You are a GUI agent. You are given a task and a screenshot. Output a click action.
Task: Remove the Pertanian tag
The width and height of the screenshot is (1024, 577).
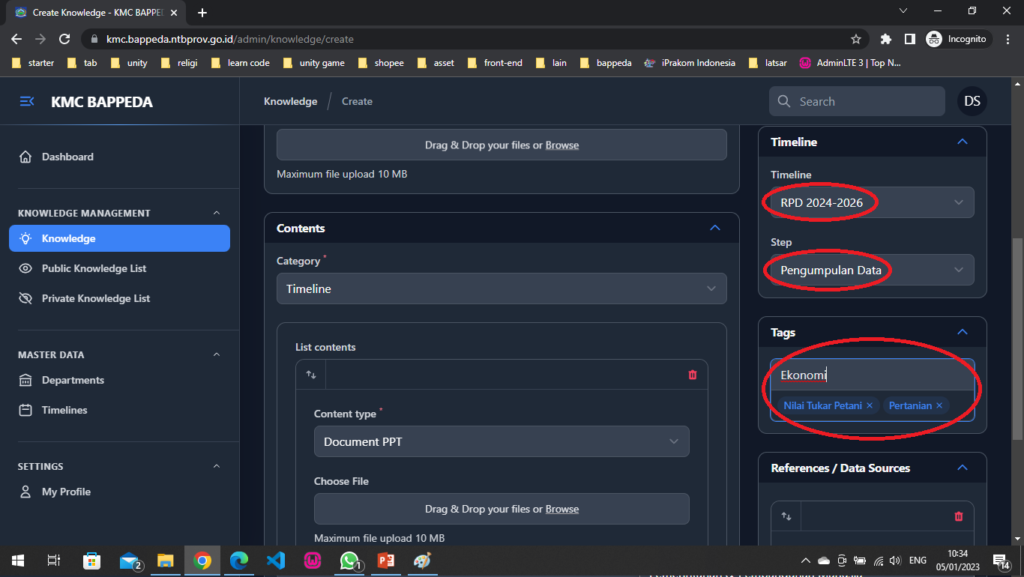tap(939, 406)
